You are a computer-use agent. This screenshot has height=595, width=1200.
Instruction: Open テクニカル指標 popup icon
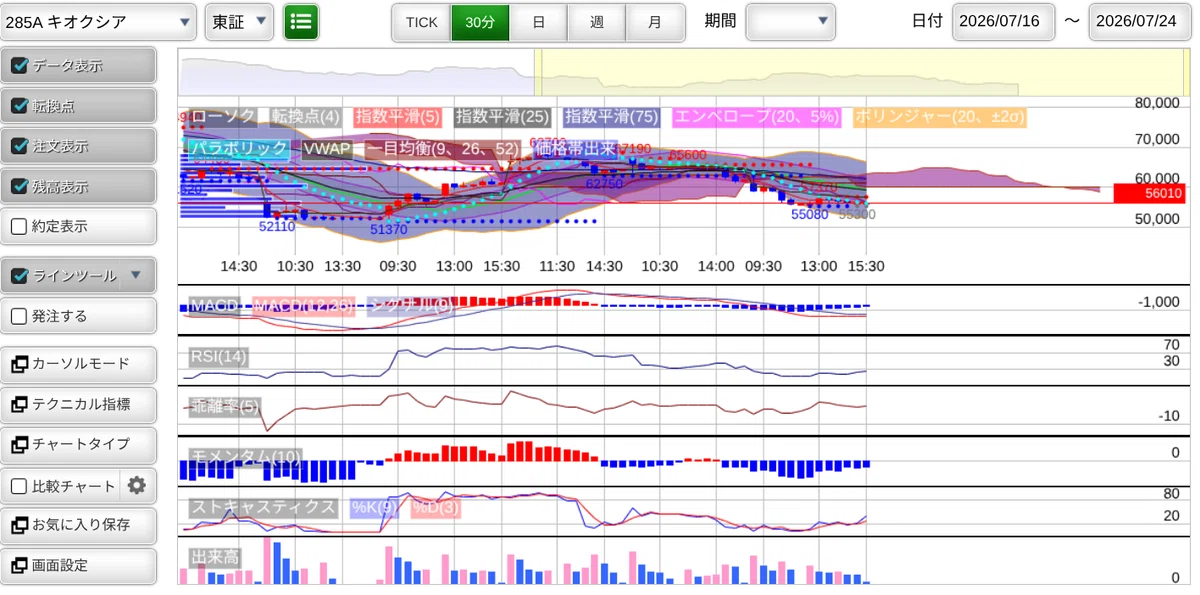point(19,404)
